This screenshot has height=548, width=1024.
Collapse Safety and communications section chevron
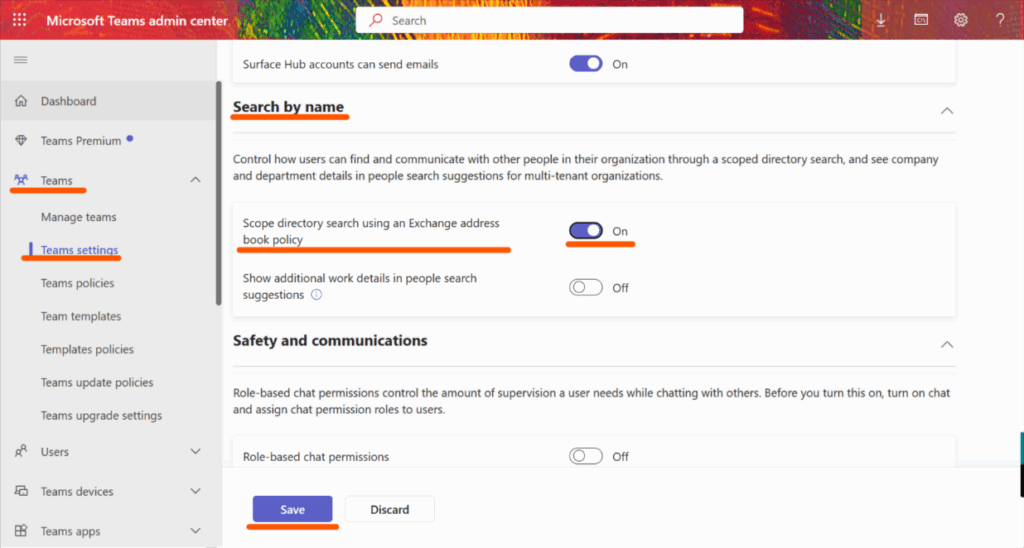tap(946, 345)
